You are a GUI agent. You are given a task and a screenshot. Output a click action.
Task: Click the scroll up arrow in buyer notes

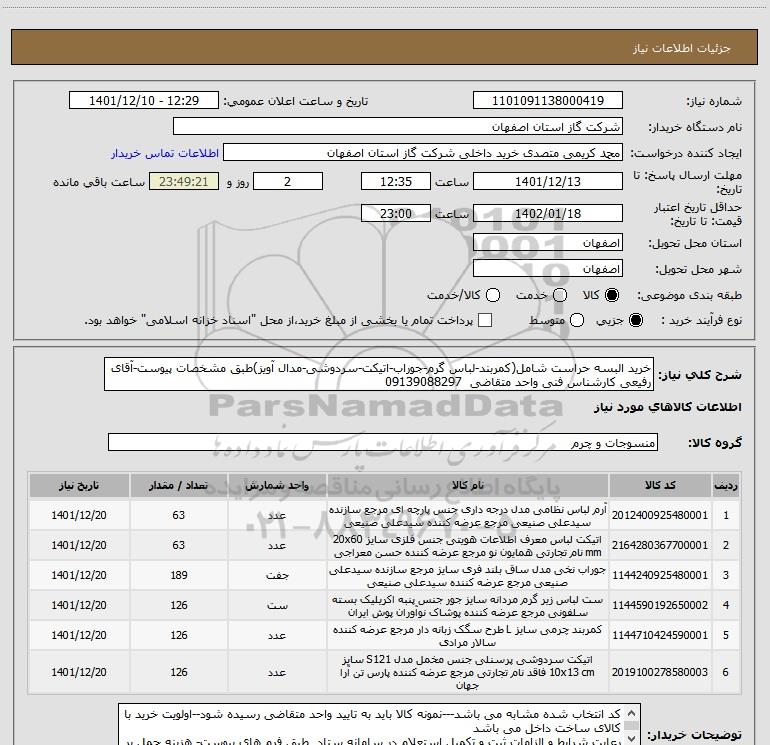(x=632, y=712)
